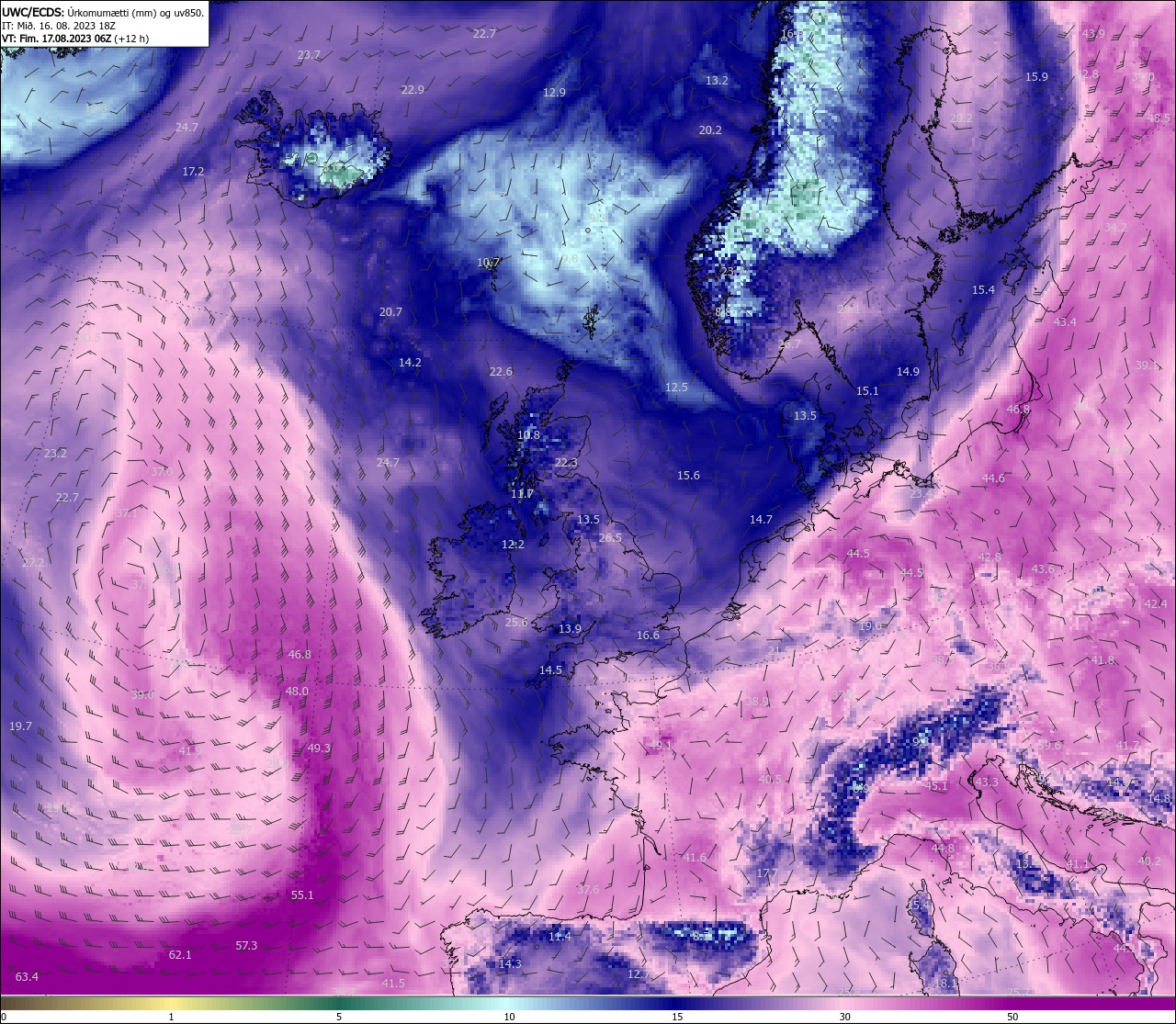This screenshot has height=1024, width=1176.
Task: Click the UWC/ECDS Úrkomumætti title line
Action: 103,13
